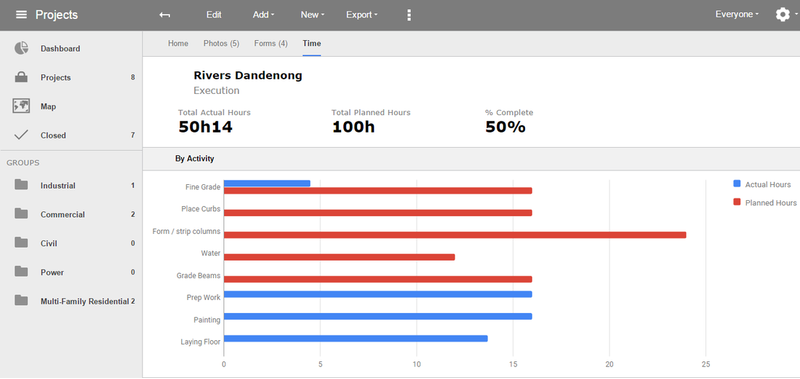Switch to the Home tab
This screenshot has height=379, width=800.
click(x=178, y=43)
